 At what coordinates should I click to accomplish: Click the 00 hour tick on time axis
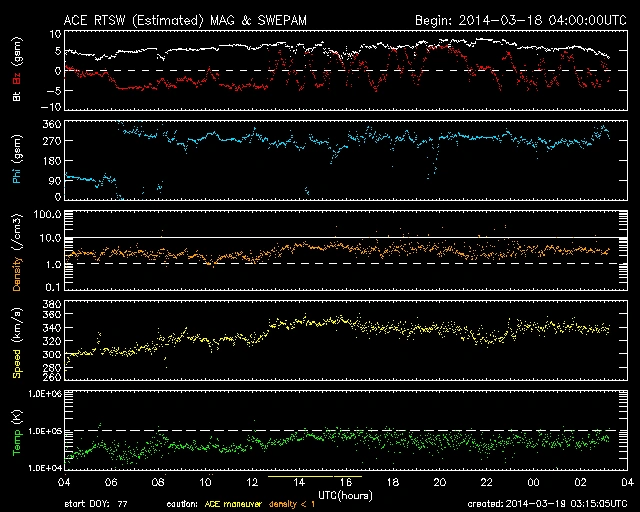pos(533,482)
